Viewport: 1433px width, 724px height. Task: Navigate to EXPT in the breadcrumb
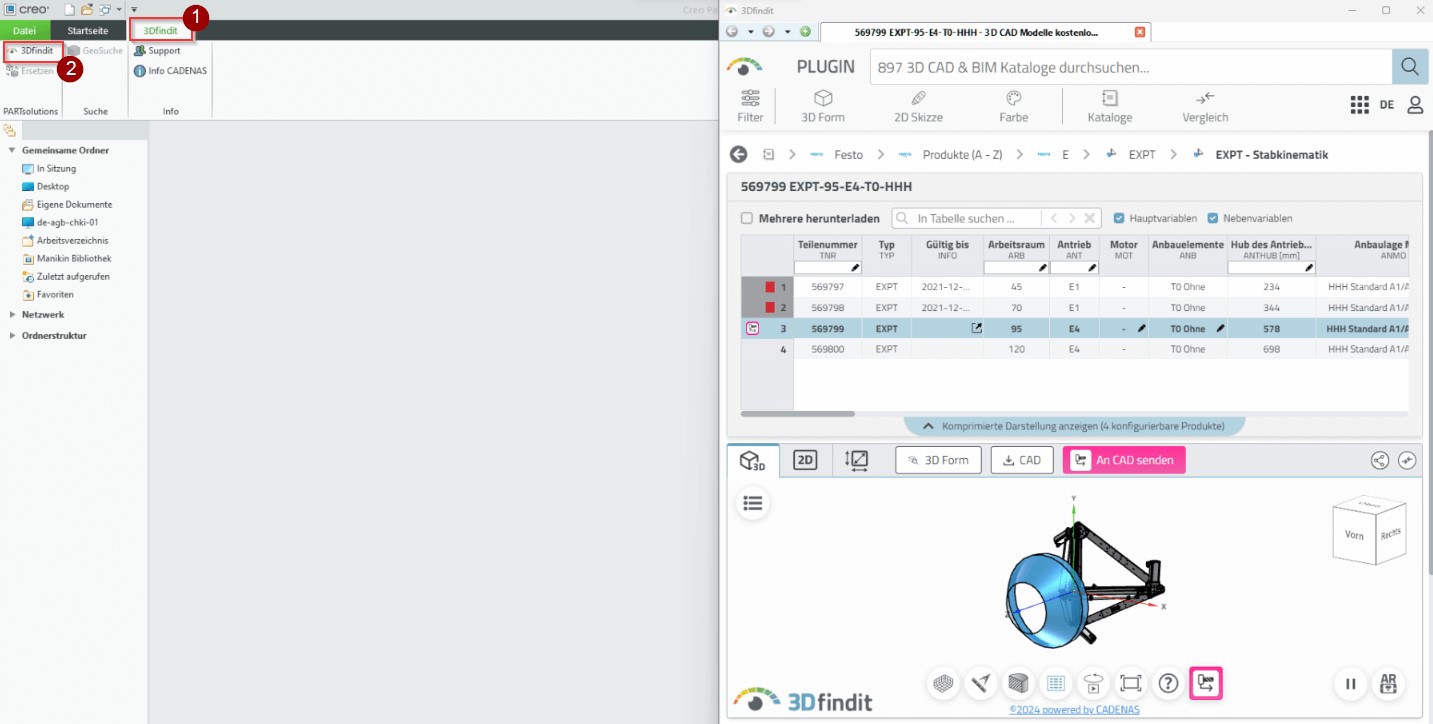[x=1142, y=155]
